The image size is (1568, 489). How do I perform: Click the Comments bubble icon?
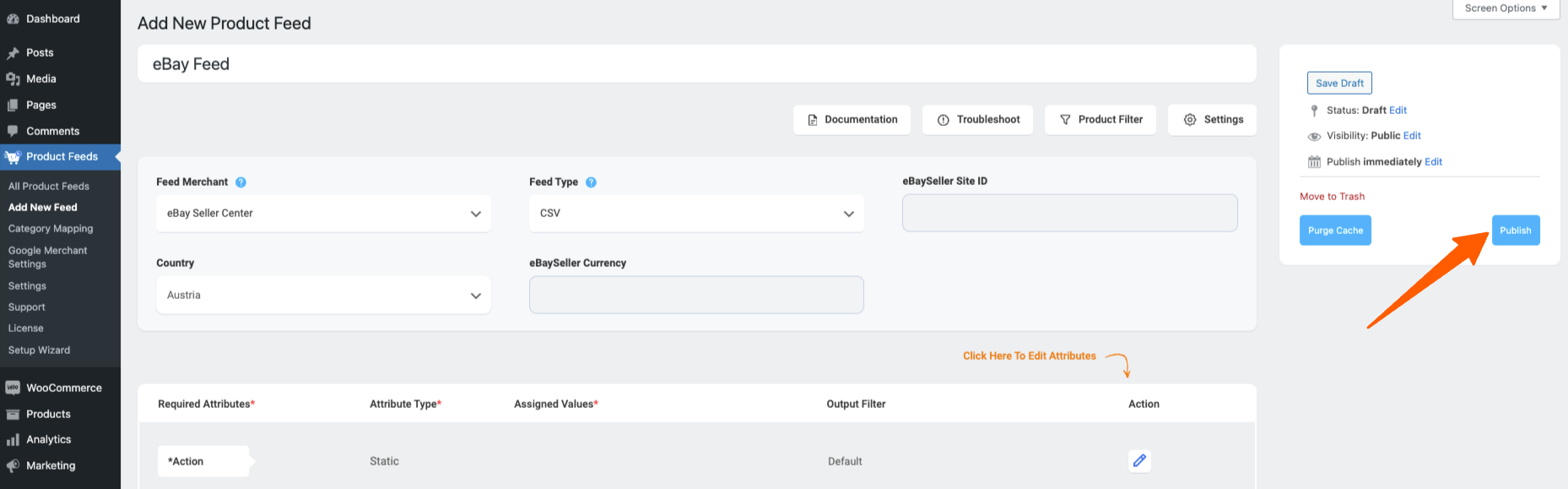point(13,131)
